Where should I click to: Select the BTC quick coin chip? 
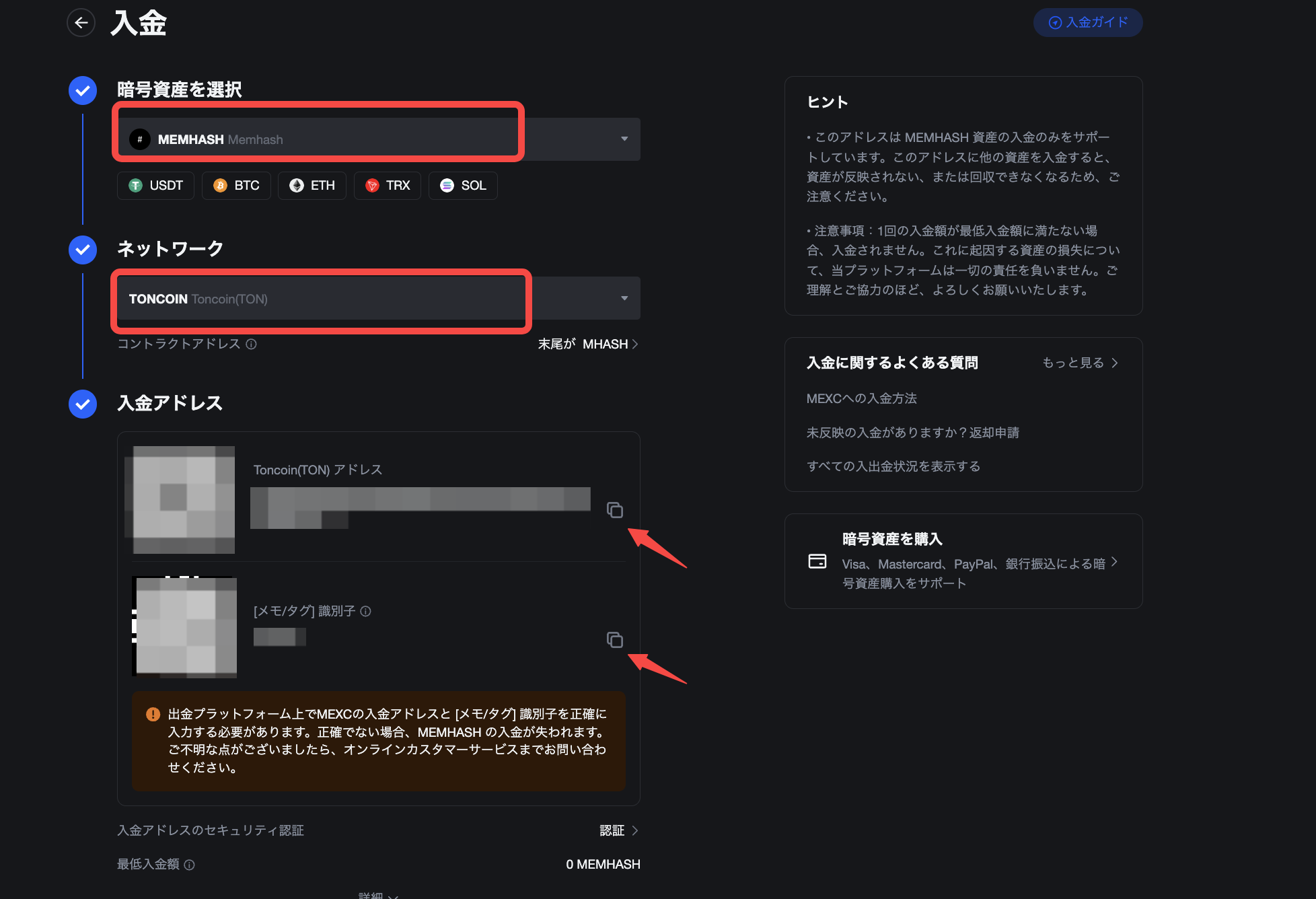coord(237,186)
